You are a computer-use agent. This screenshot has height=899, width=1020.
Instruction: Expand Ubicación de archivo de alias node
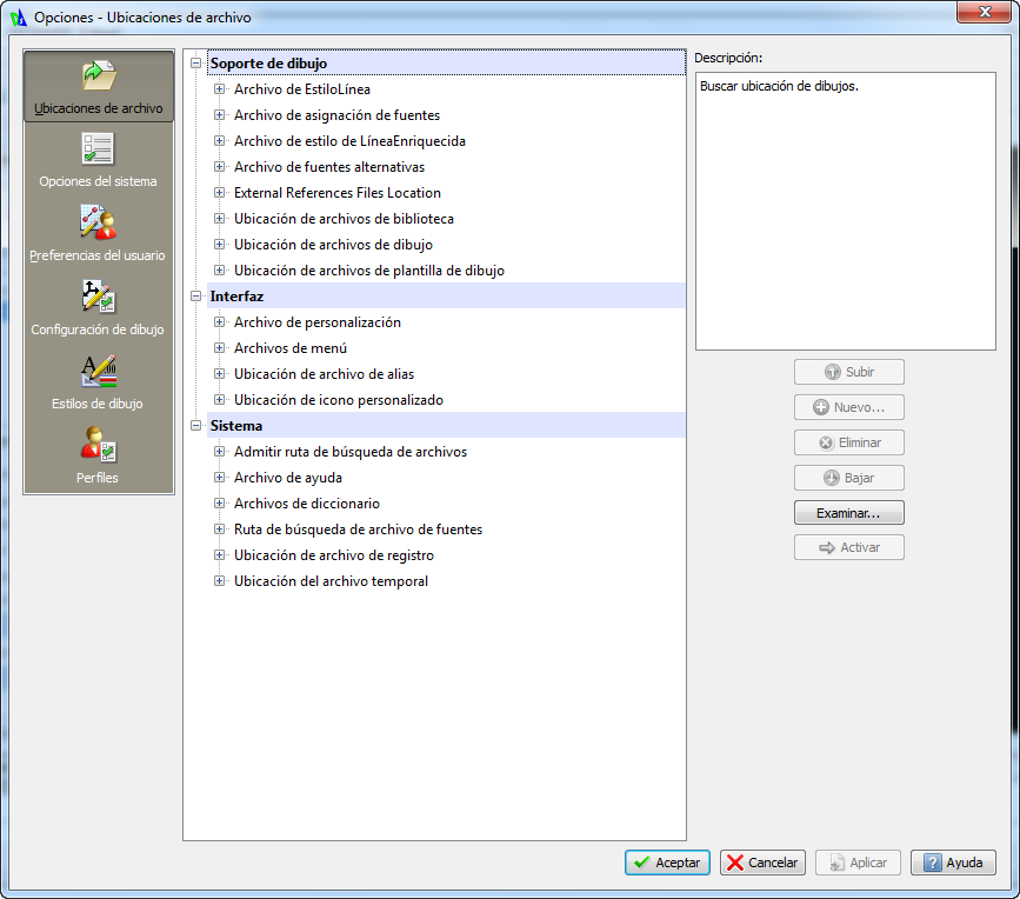click(x=219, y=374)
